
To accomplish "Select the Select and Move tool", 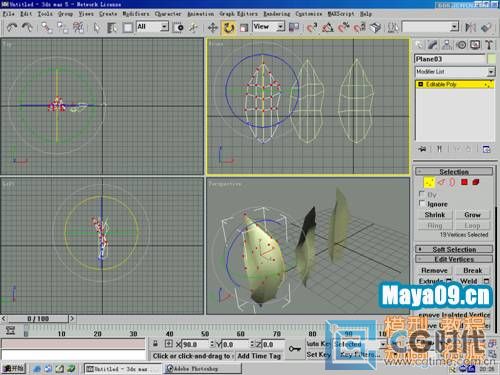I will pos(213,27).
